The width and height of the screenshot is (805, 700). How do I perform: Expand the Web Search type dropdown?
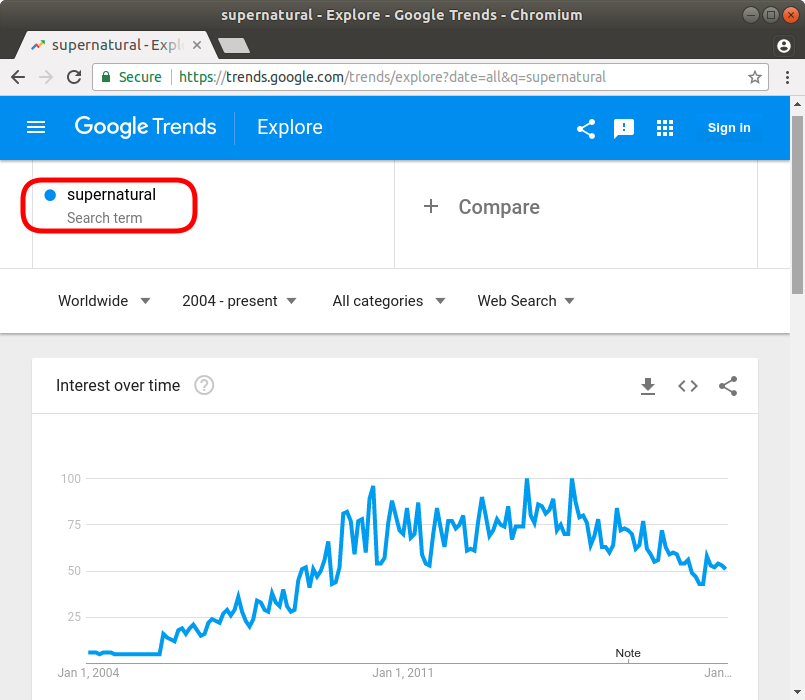[x=525, y=301]
